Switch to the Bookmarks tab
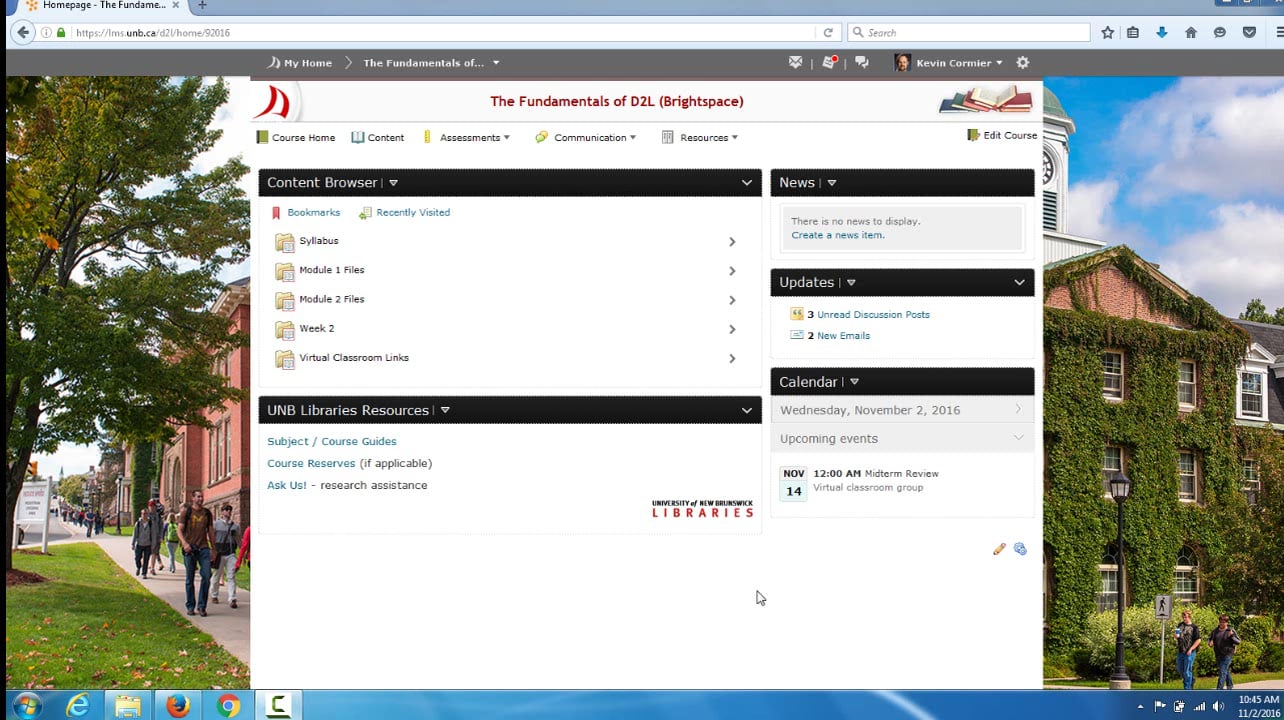Image resolution: width=1284 pixels, height=720 pixels. pos(306,213)
